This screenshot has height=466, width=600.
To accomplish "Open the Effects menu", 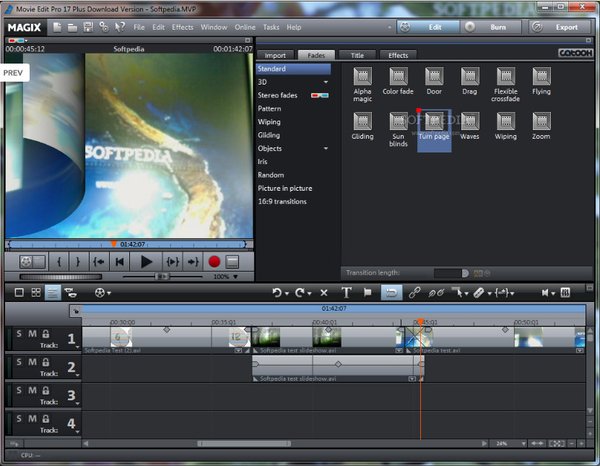I will coord(182,27).
